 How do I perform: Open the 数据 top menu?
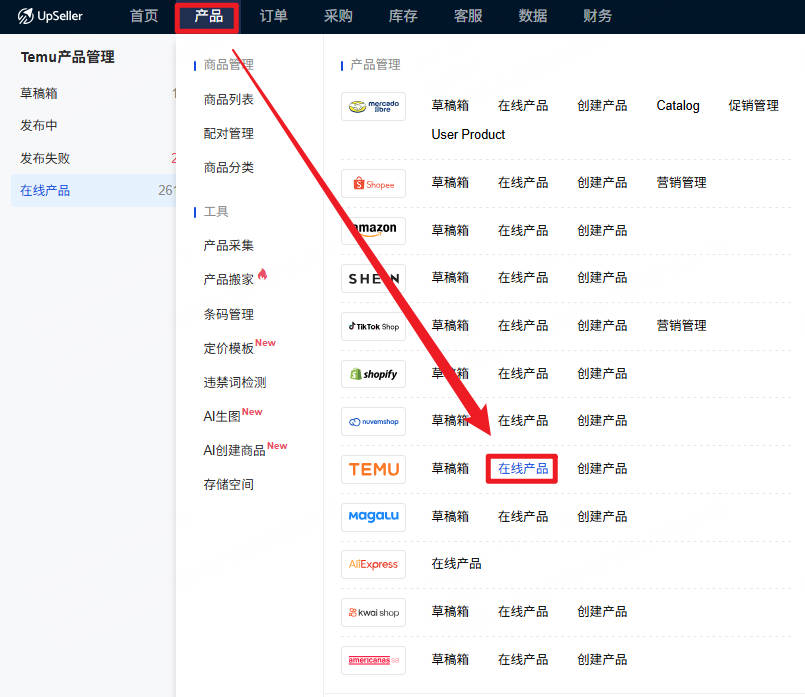coord(532,16)
